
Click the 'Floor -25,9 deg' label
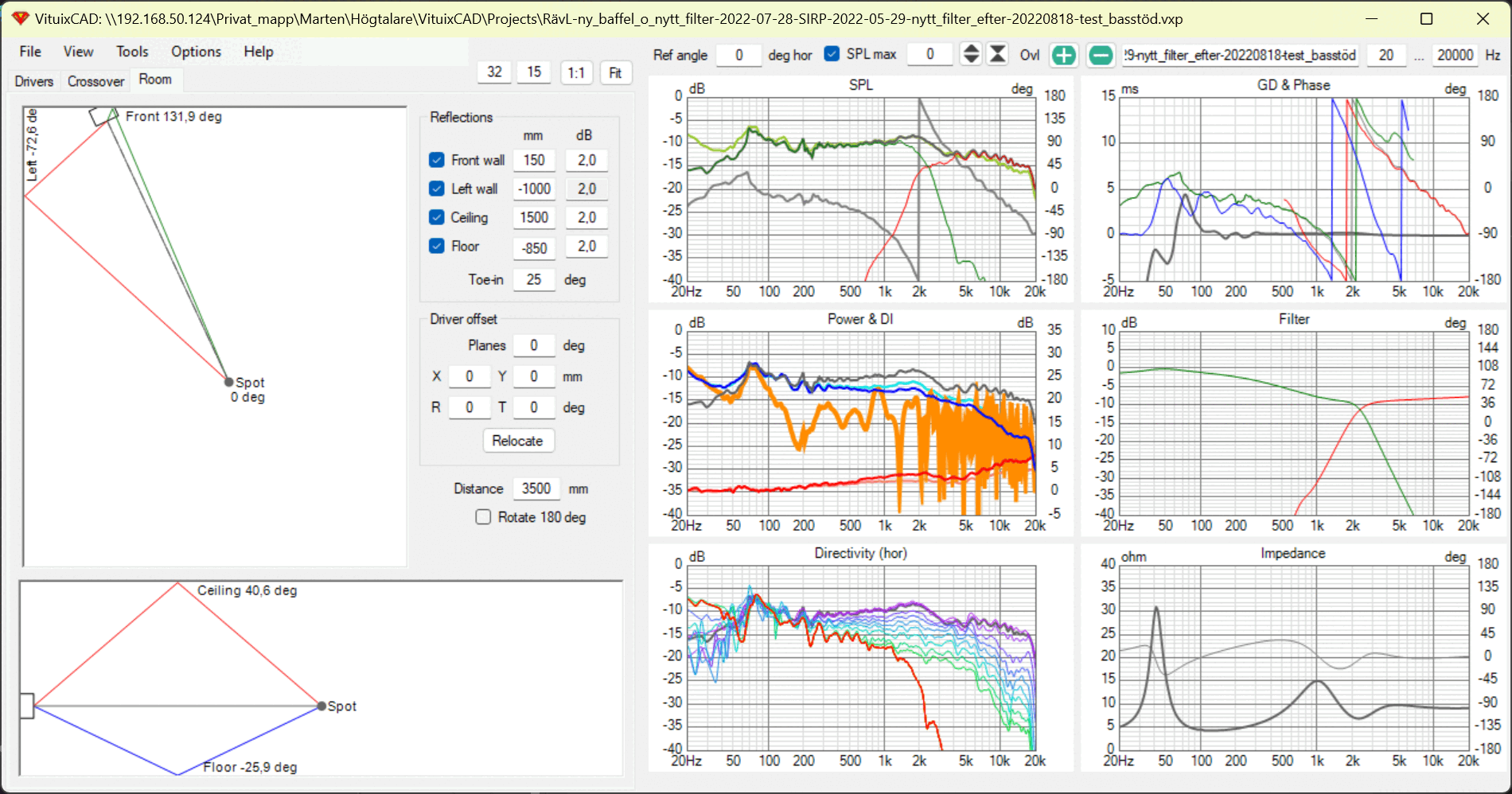pos(250,767)
